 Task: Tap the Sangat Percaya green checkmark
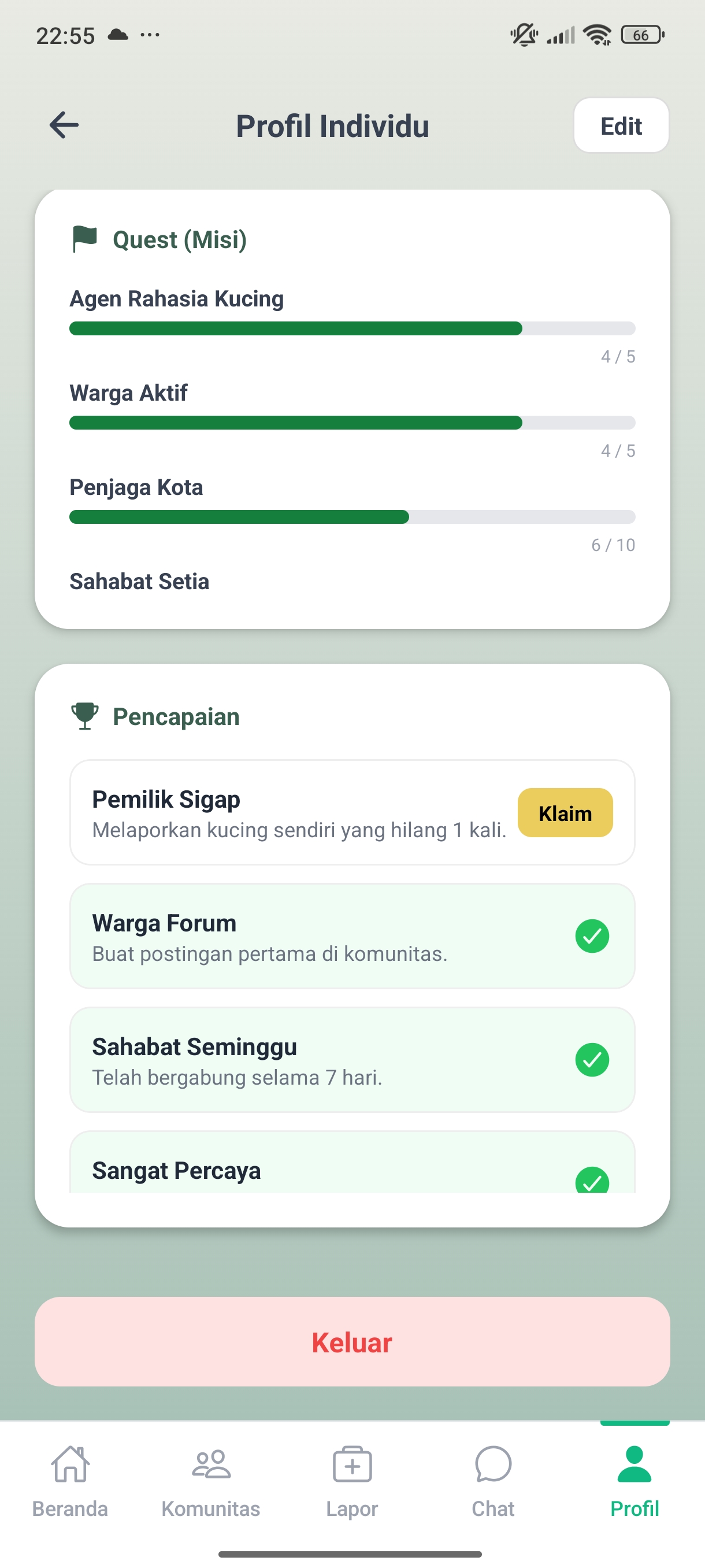click(592, 1180)
